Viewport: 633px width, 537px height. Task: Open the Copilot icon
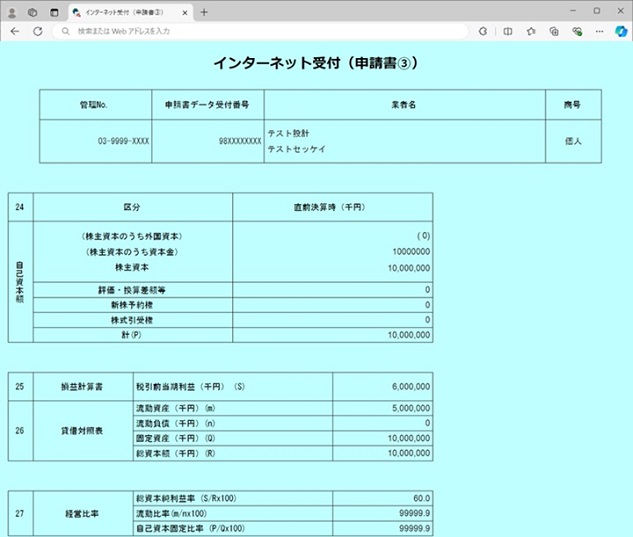621,31
